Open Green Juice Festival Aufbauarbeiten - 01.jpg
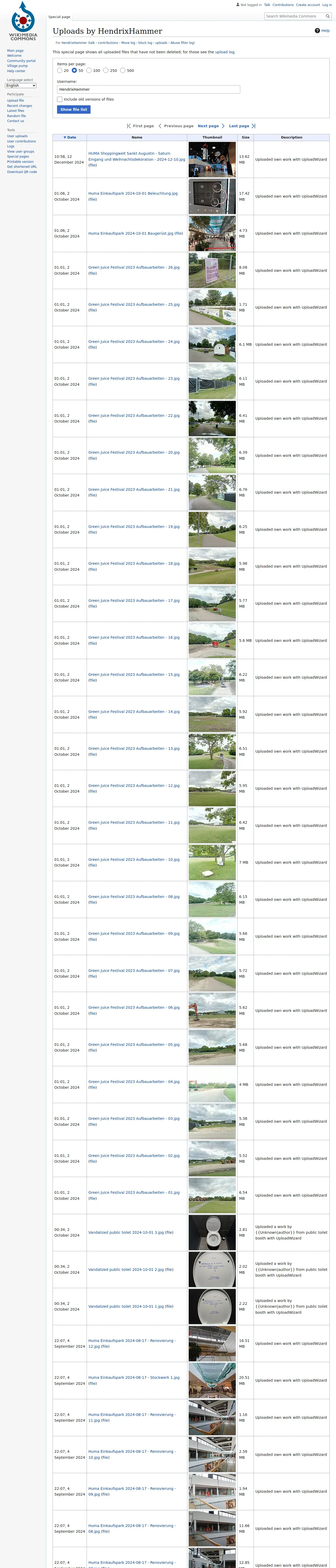 [x=134, y=1192]
